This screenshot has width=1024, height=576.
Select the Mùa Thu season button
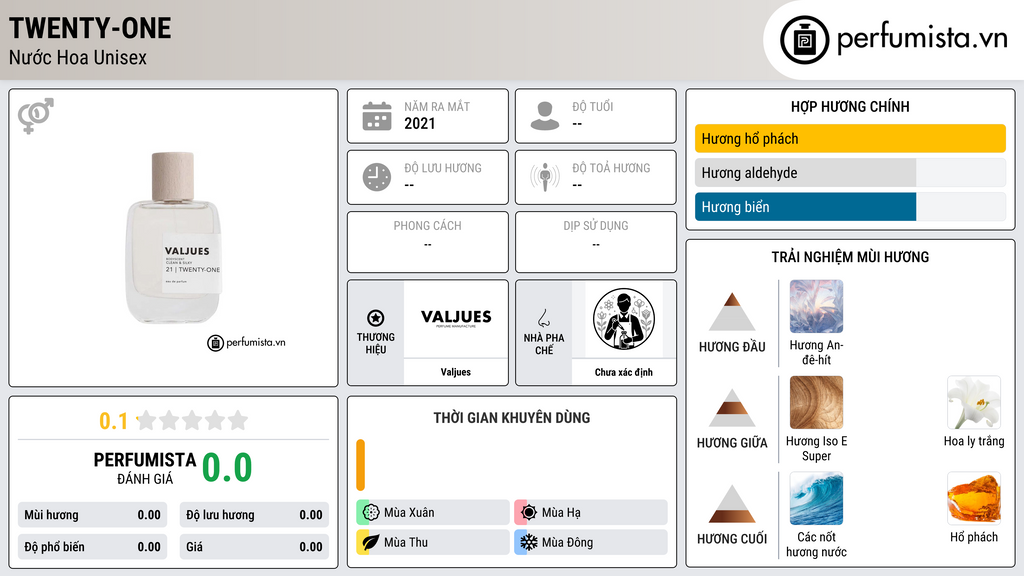click(x=433, y=542)
